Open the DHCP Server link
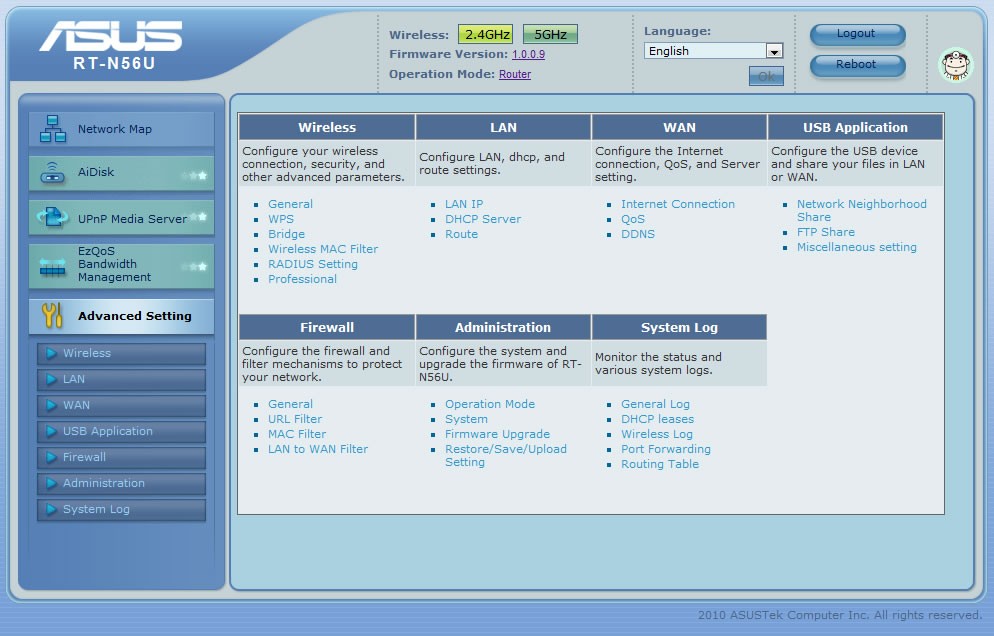This screenshot has width=994, height=636. 483,219
